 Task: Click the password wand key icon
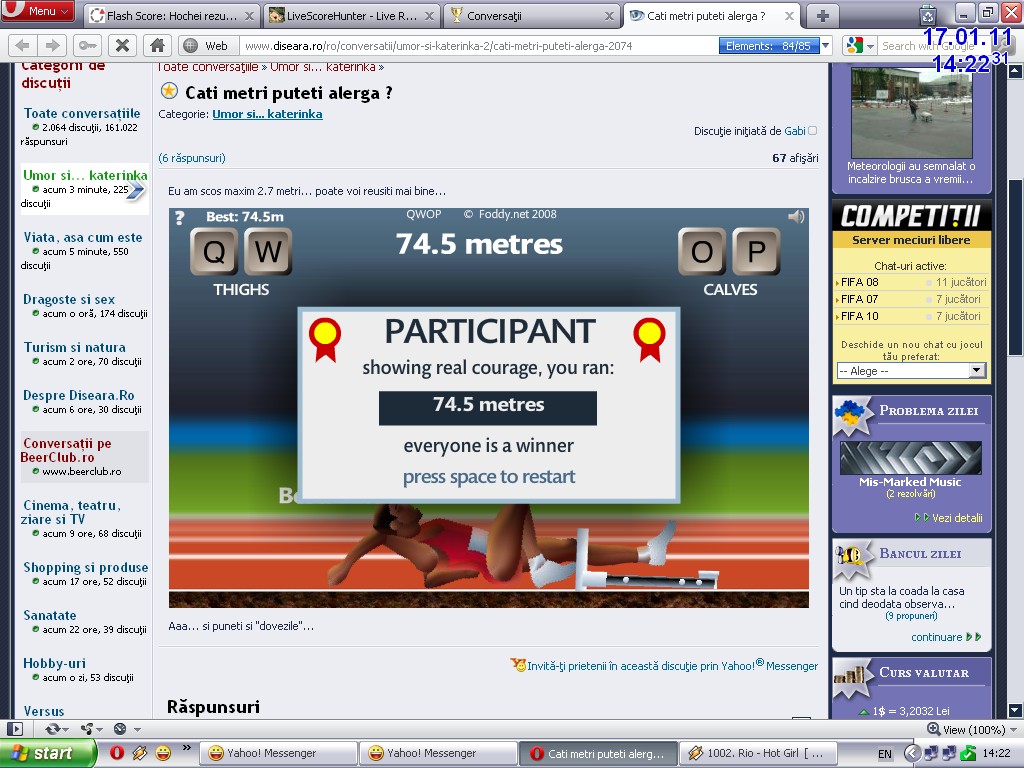(86, 46)
